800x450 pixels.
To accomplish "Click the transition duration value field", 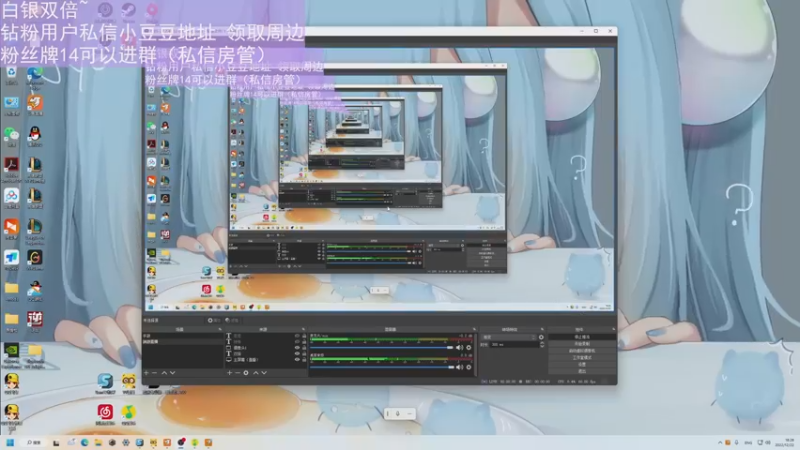I will [x=514, y=344].
